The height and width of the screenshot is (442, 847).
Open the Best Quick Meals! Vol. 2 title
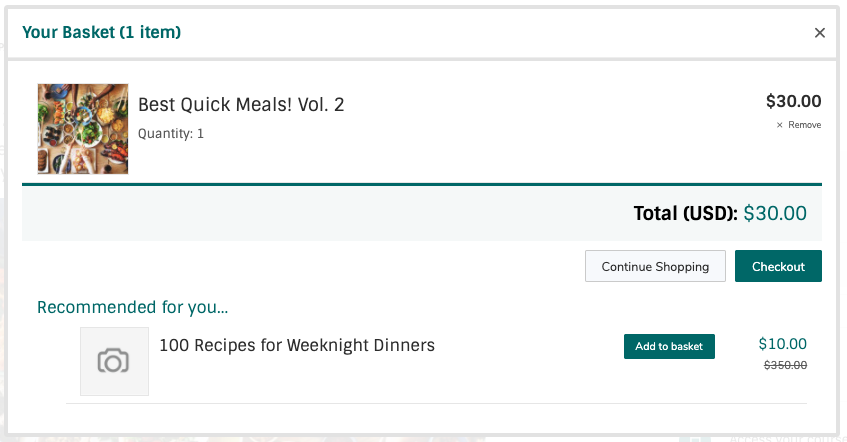[241, 104]
